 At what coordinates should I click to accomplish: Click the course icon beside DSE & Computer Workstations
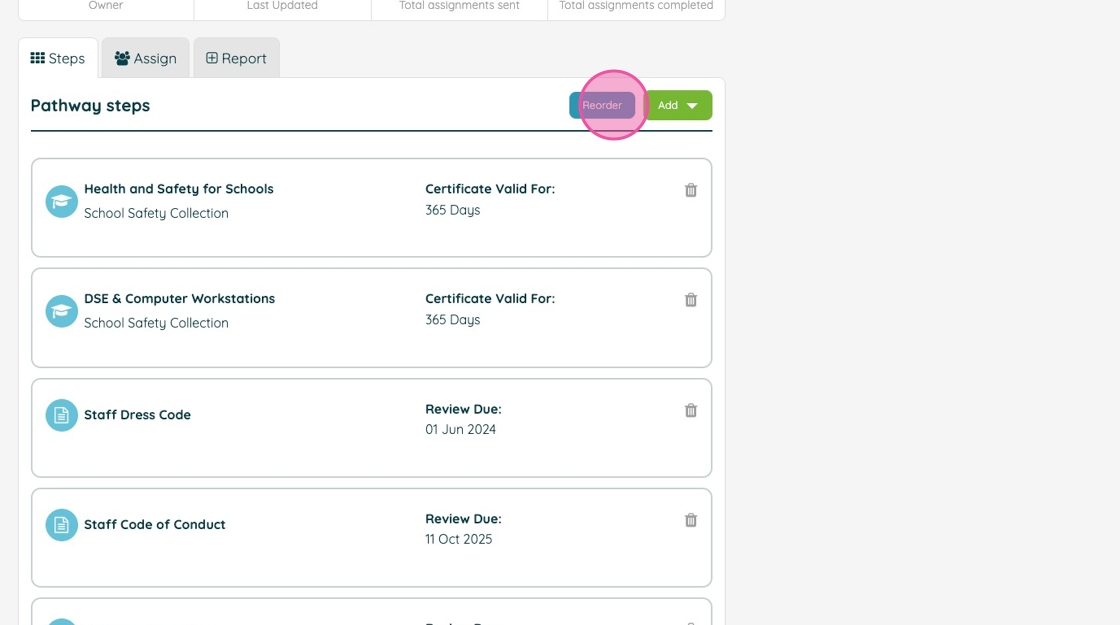point(62,311)
